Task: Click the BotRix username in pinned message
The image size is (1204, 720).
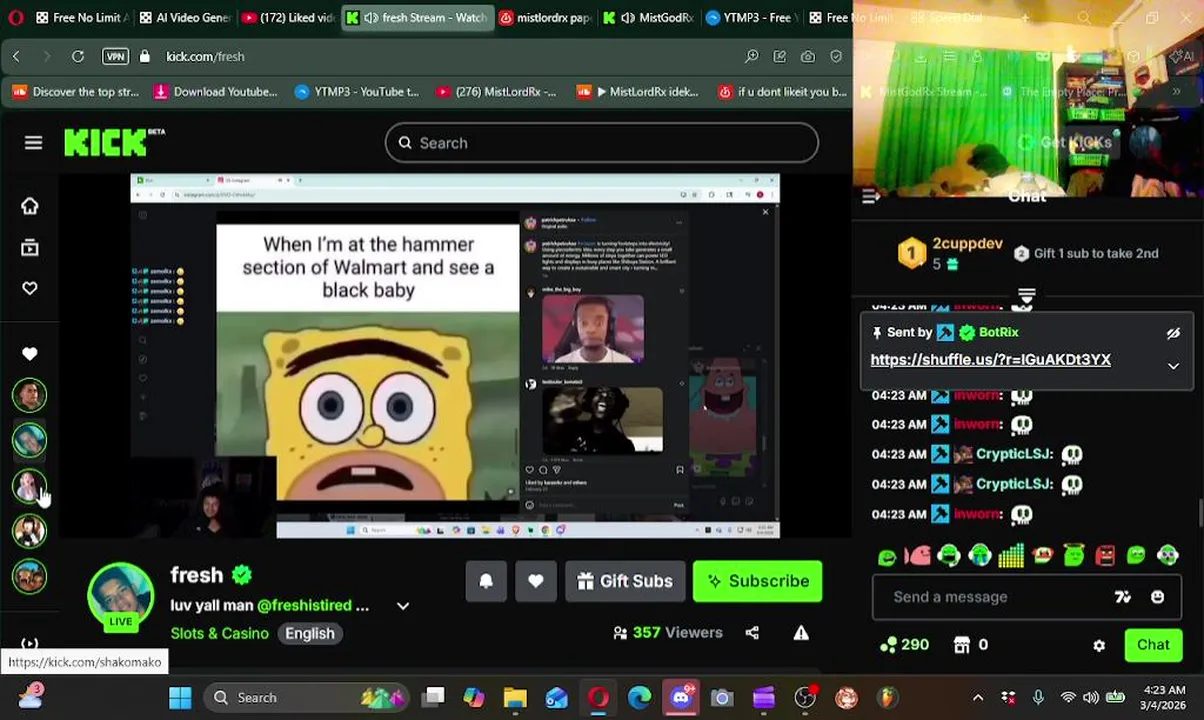Action: coord(999,332)
